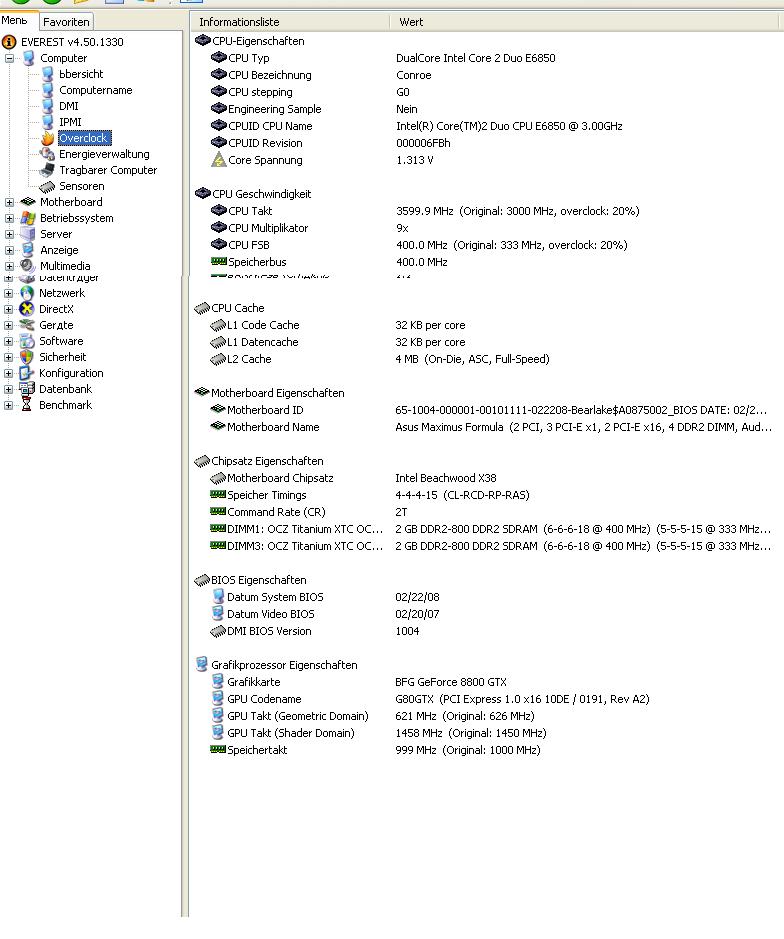
Task: Click the Computer node icon
Action: tap(28, 58)
